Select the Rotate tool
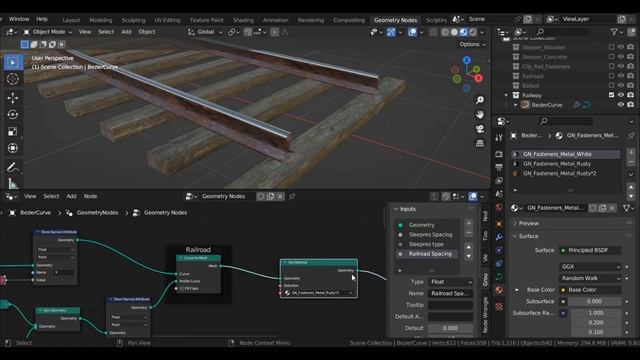 point(13,115)
